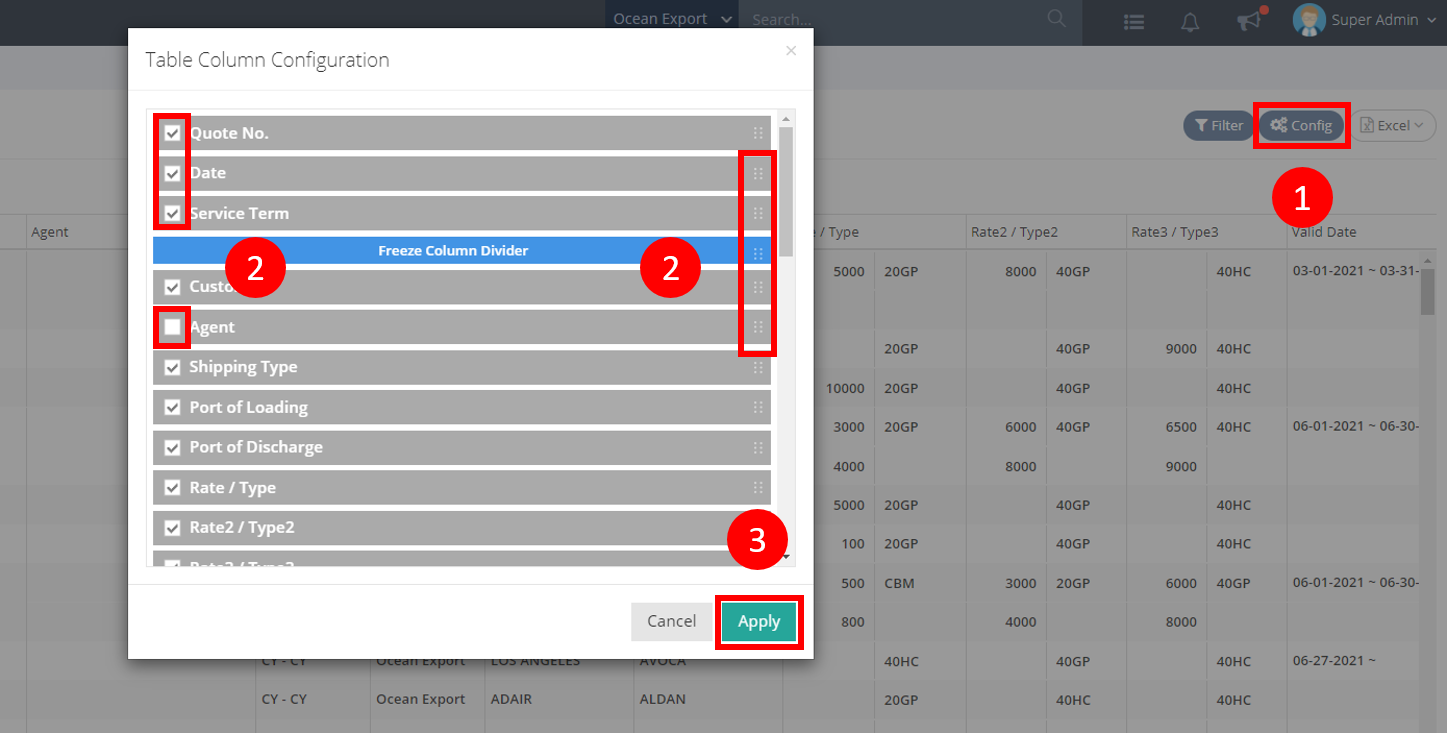Enable the Agent column checkbox

click(x=173, y=327)
